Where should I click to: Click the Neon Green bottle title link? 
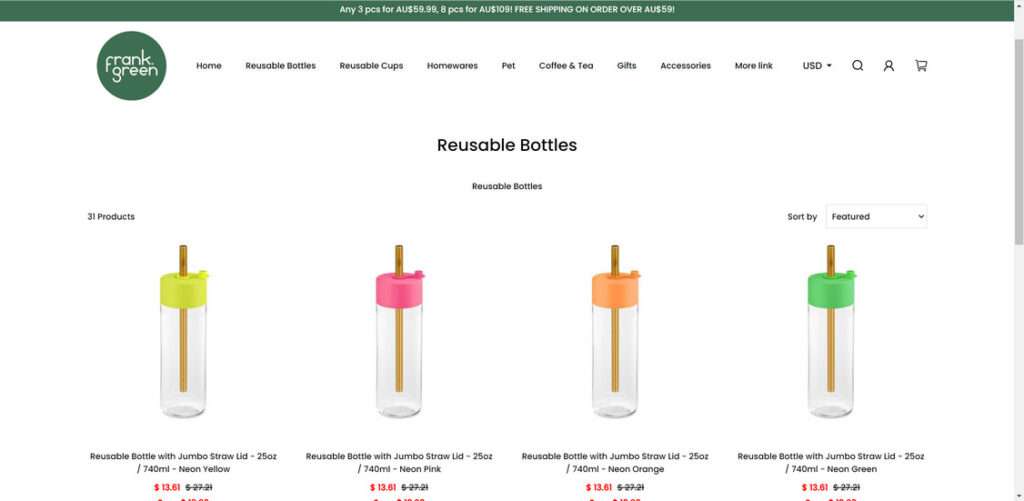(x=831, y=462)
